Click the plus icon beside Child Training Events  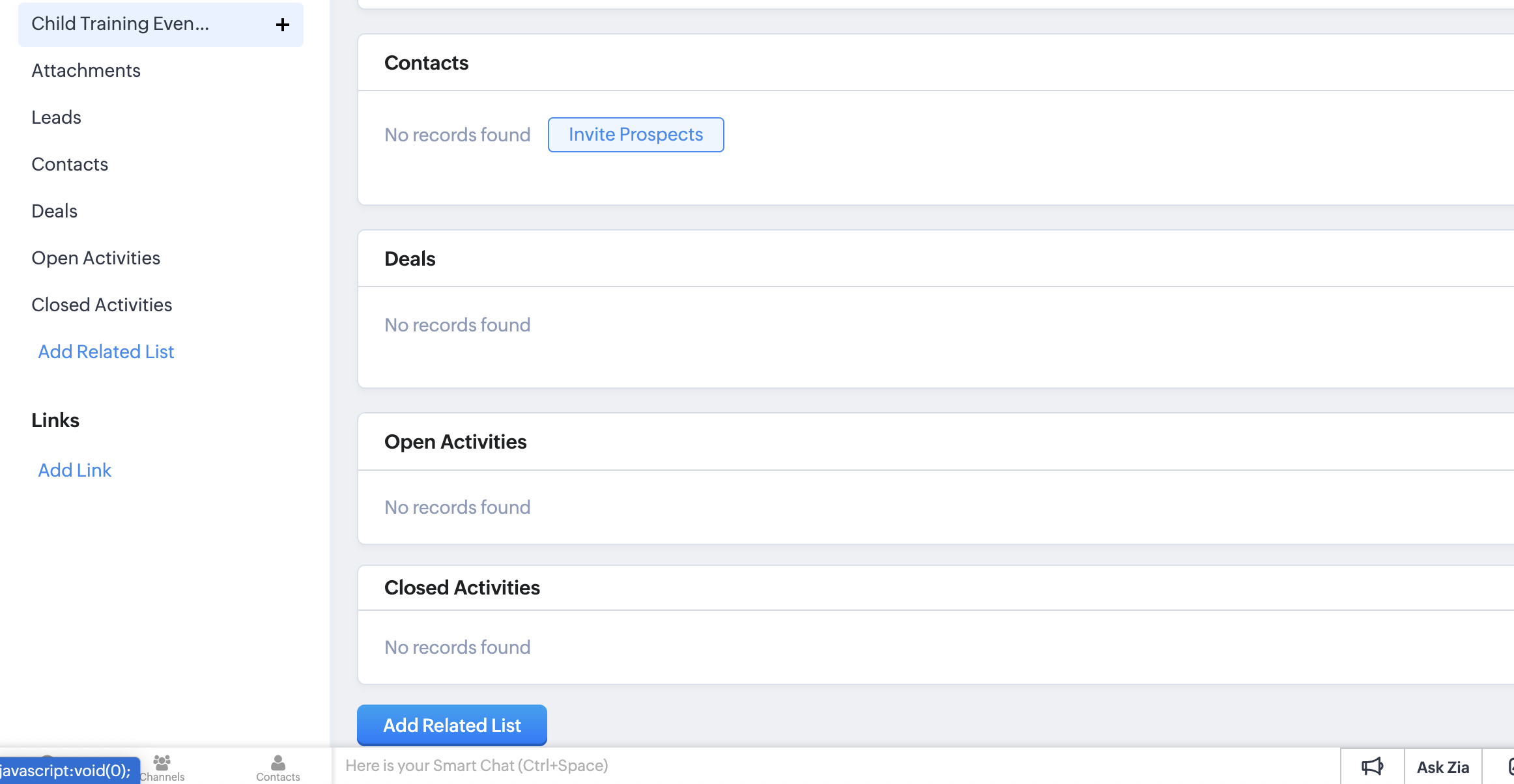coord(282,25)
